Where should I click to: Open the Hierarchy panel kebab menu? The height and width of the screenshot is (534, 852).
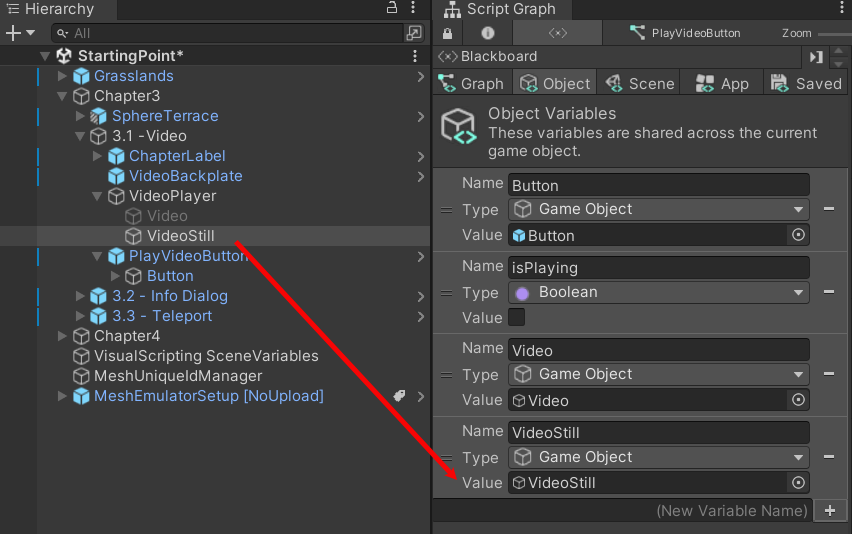[413, 8]
